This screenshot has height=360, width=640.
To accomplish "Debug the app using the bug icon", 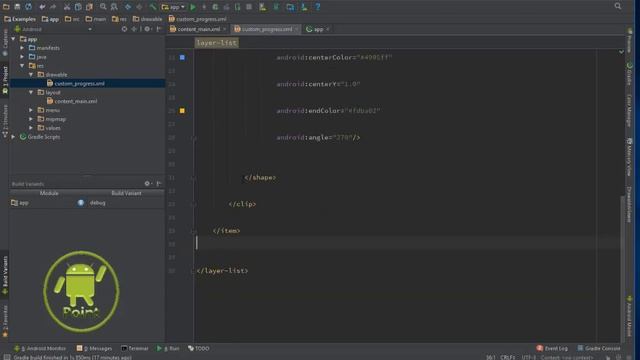I will click(x=215, y=7).
